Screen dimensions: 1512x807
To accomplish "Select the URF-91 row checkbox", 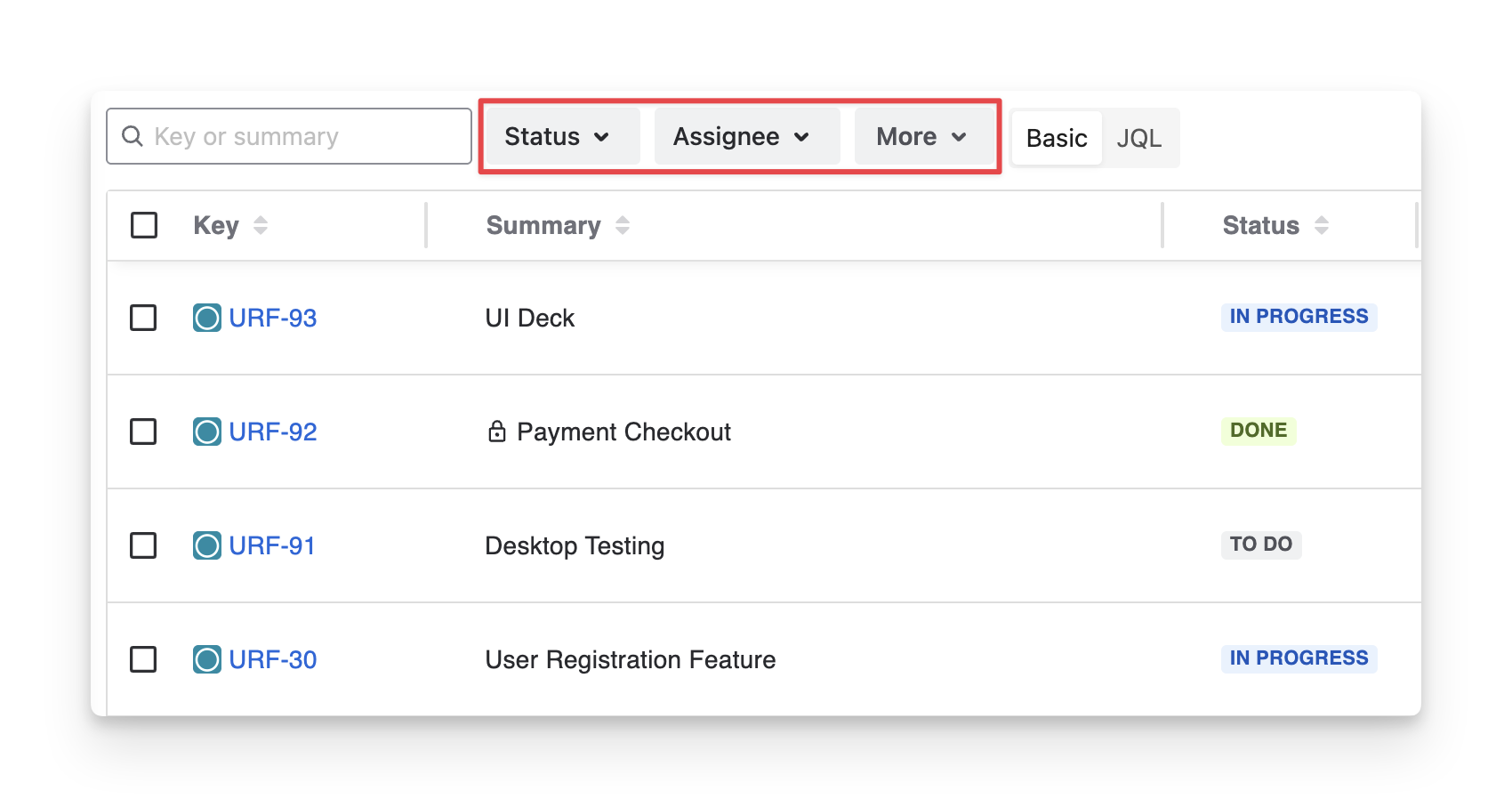I will (x=143, y=545).
